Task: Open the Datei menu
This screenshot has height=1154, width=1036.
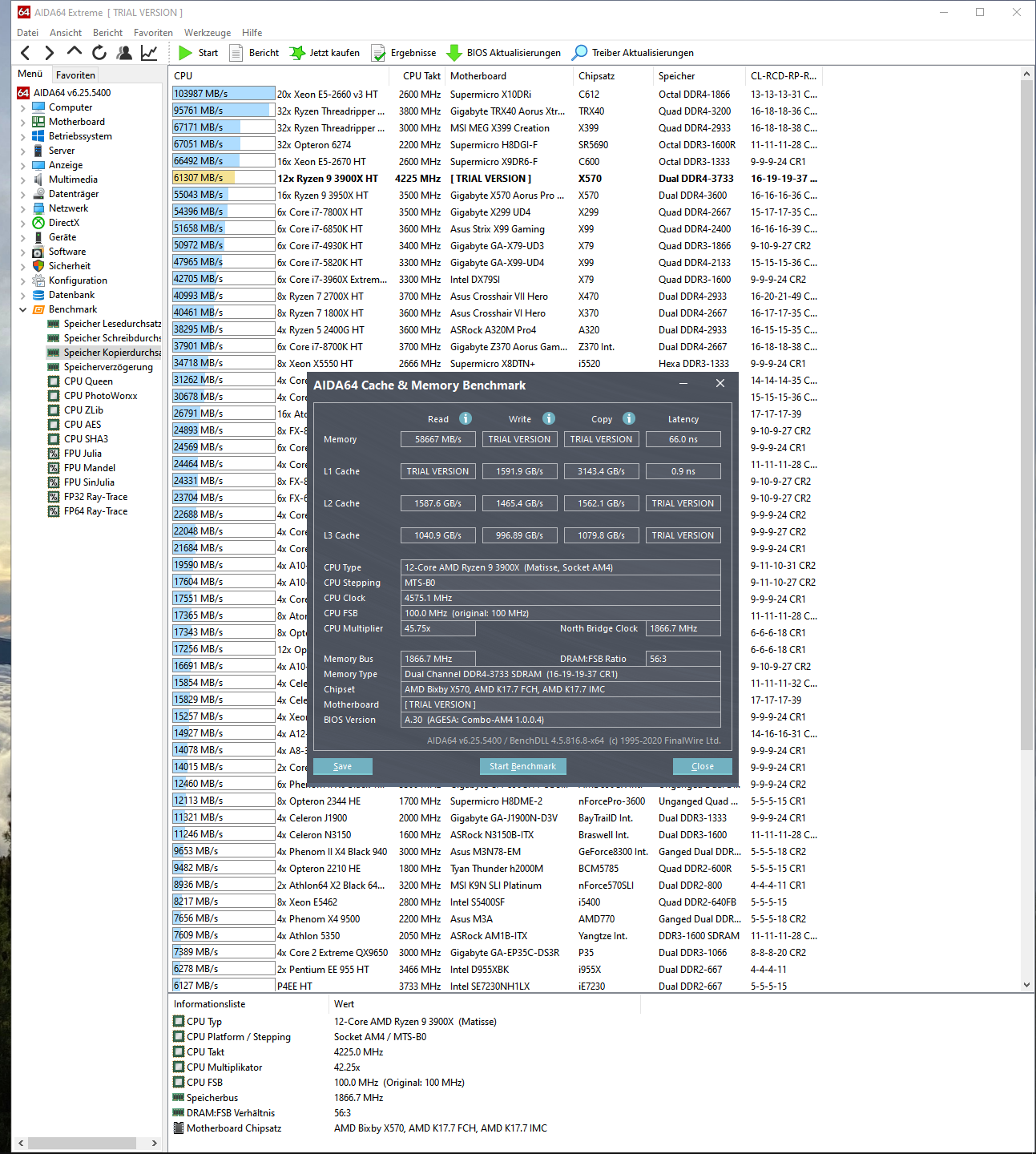Action: (x=27, y=33)
